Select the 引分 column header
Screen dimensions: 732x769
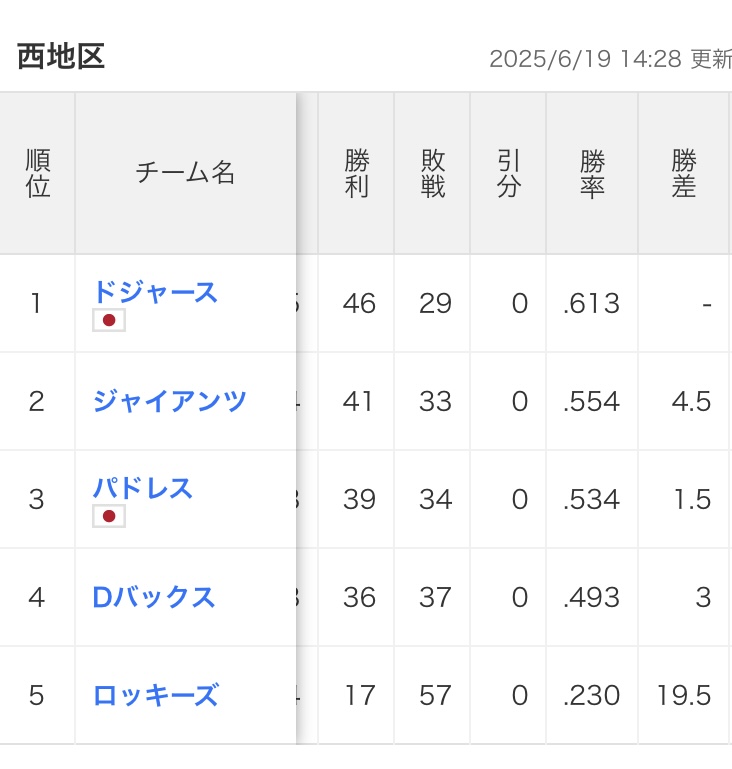click(508, 173)
